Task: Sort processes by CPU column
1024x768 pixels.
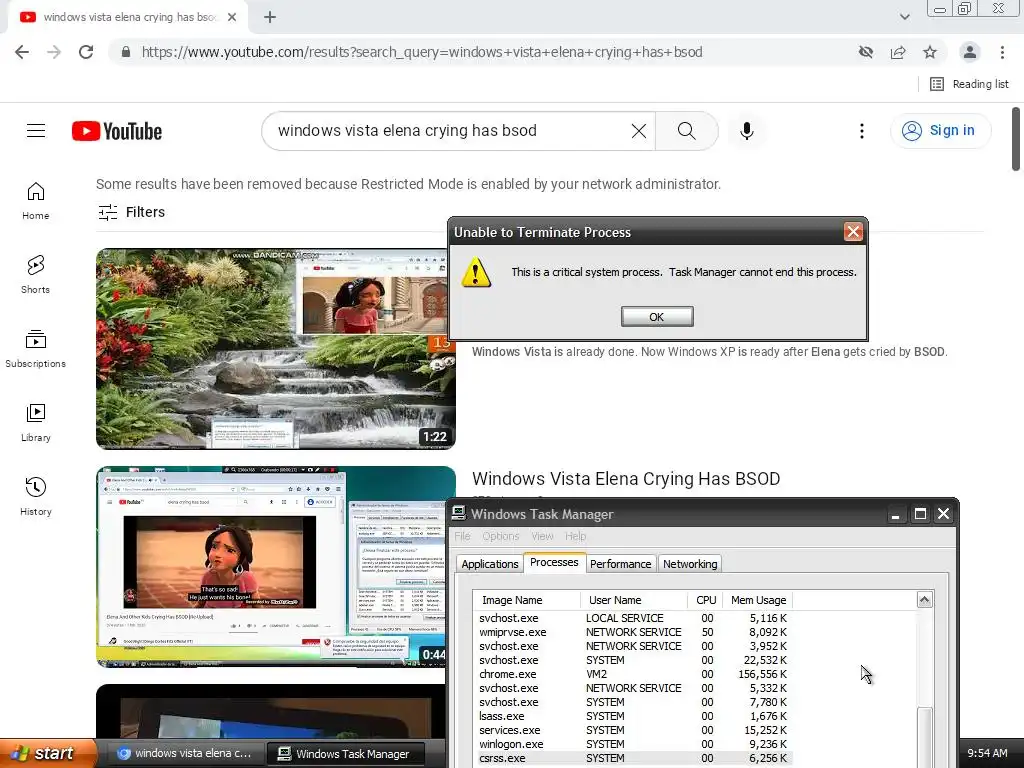Action: click(705, 600)
